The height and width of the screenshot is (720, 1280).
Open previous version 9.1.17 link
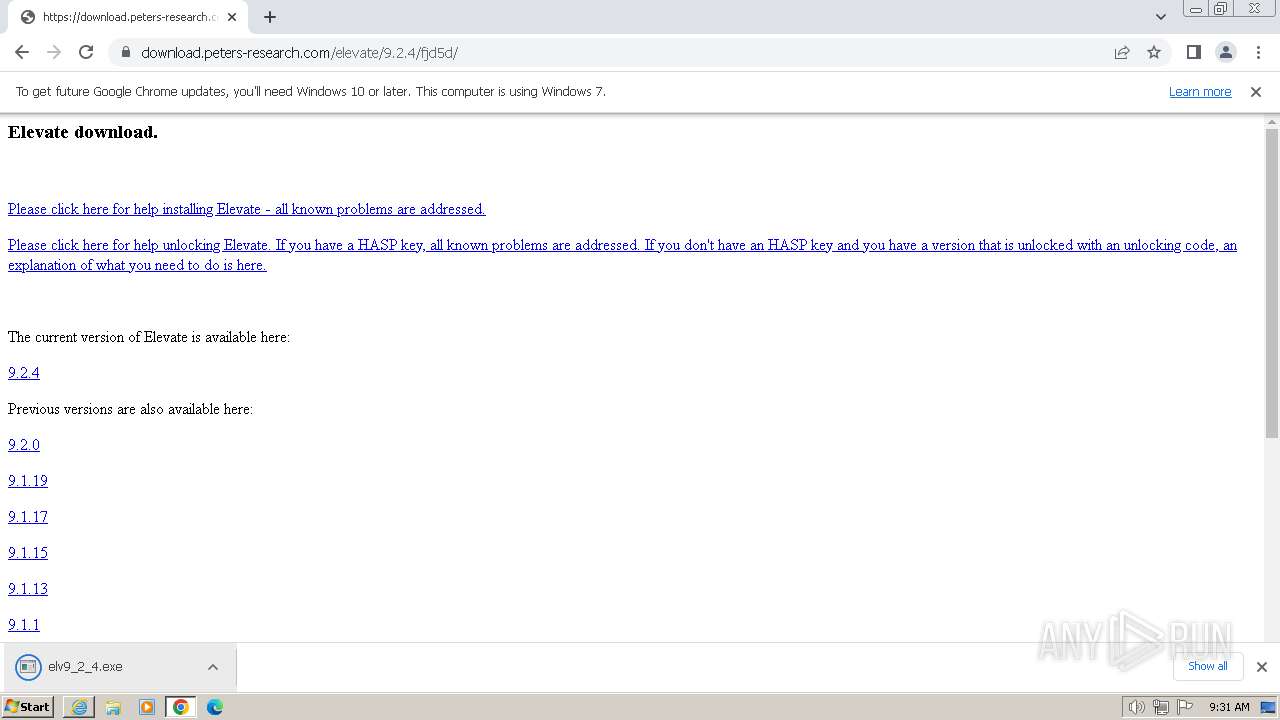(28, 517)
